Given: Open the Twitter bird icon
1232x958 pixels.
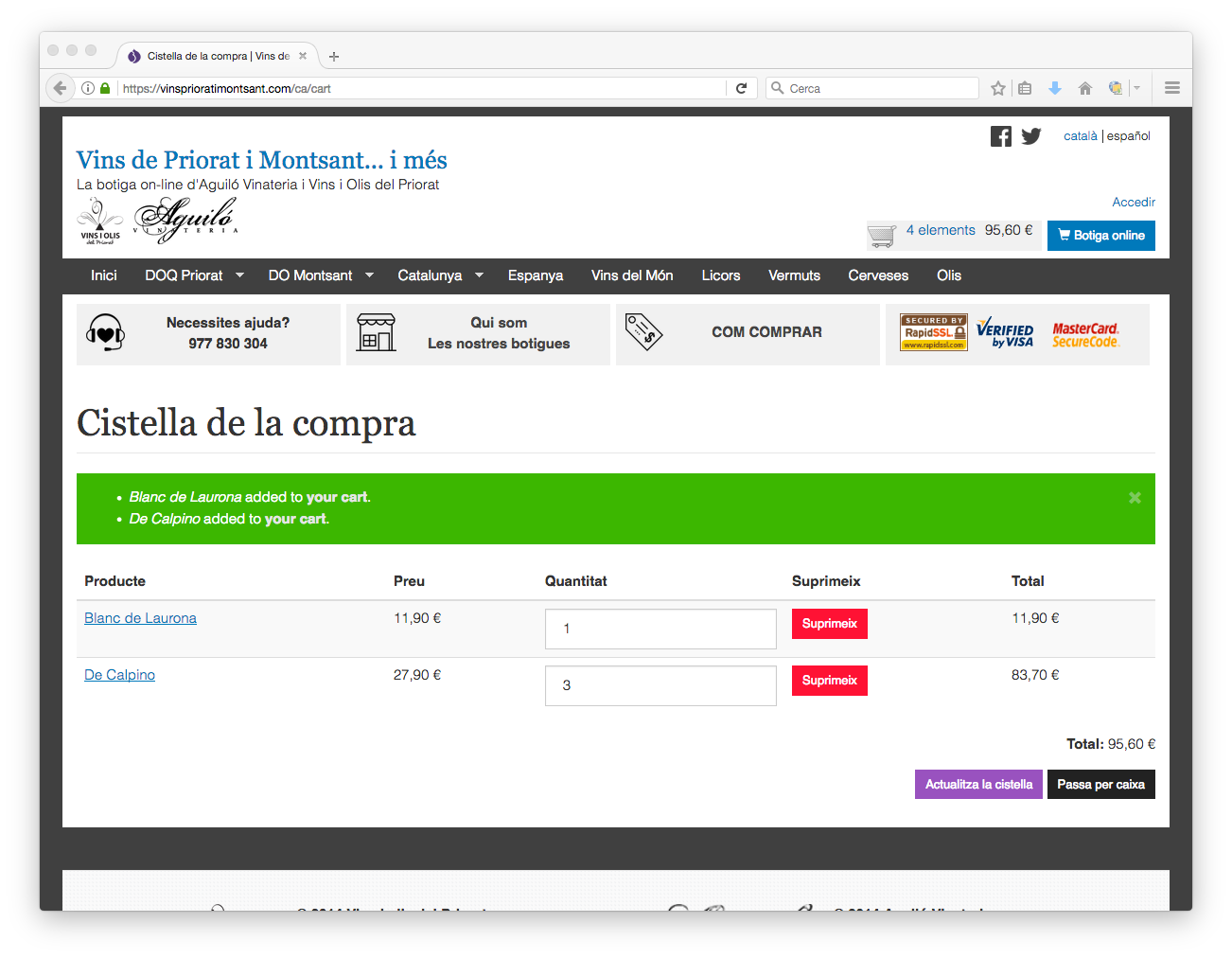Looking at the screenshot, I should (x=1031, y=136).
